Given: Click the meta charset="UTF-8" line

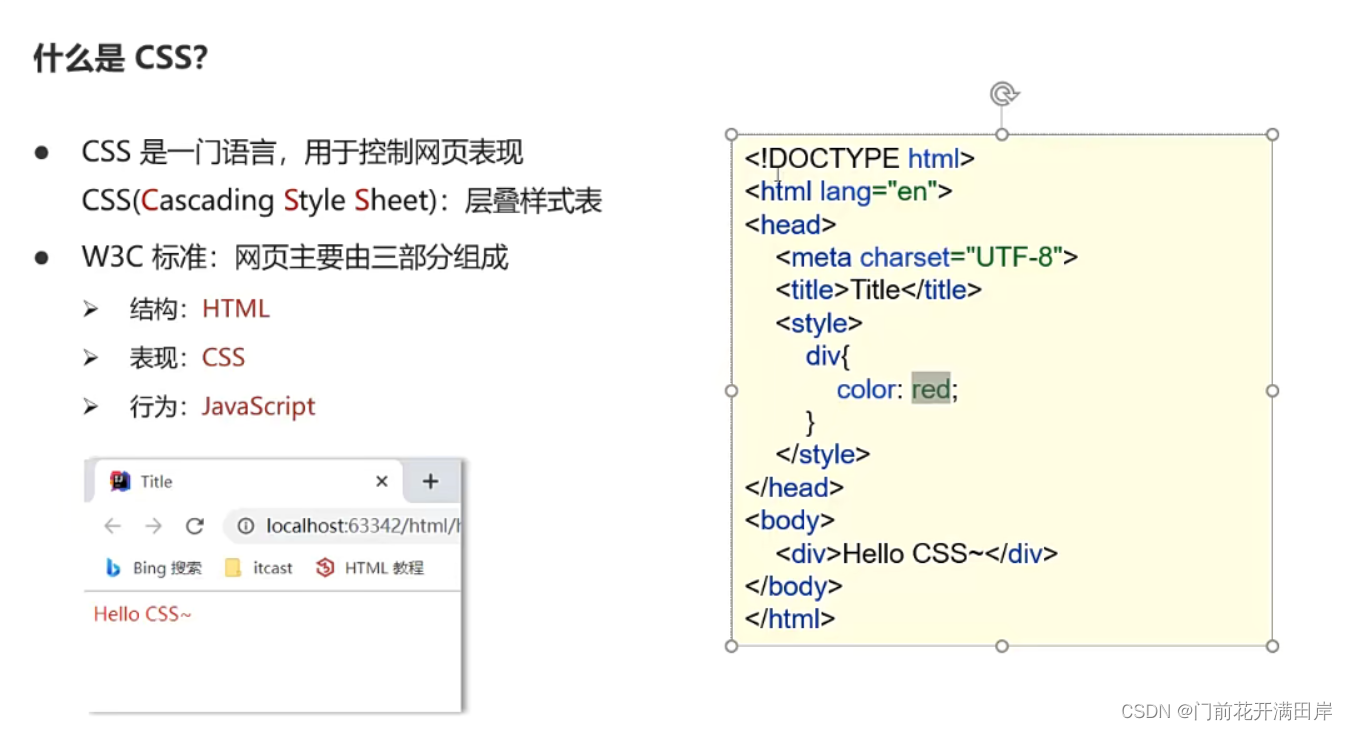Looking at the screenshot, I should pyautogui.click(x=927, y=257).
